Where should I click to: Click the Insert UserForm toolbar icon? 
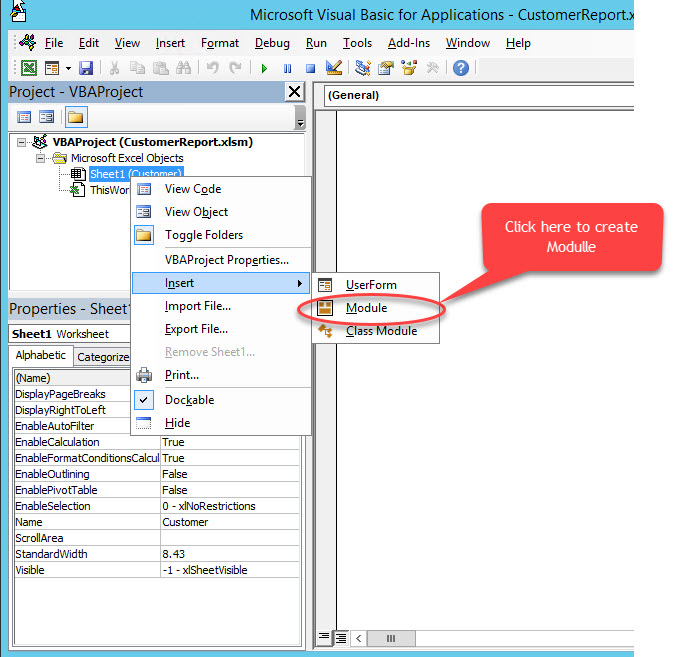pyautogui.click(x=52, y=68)
